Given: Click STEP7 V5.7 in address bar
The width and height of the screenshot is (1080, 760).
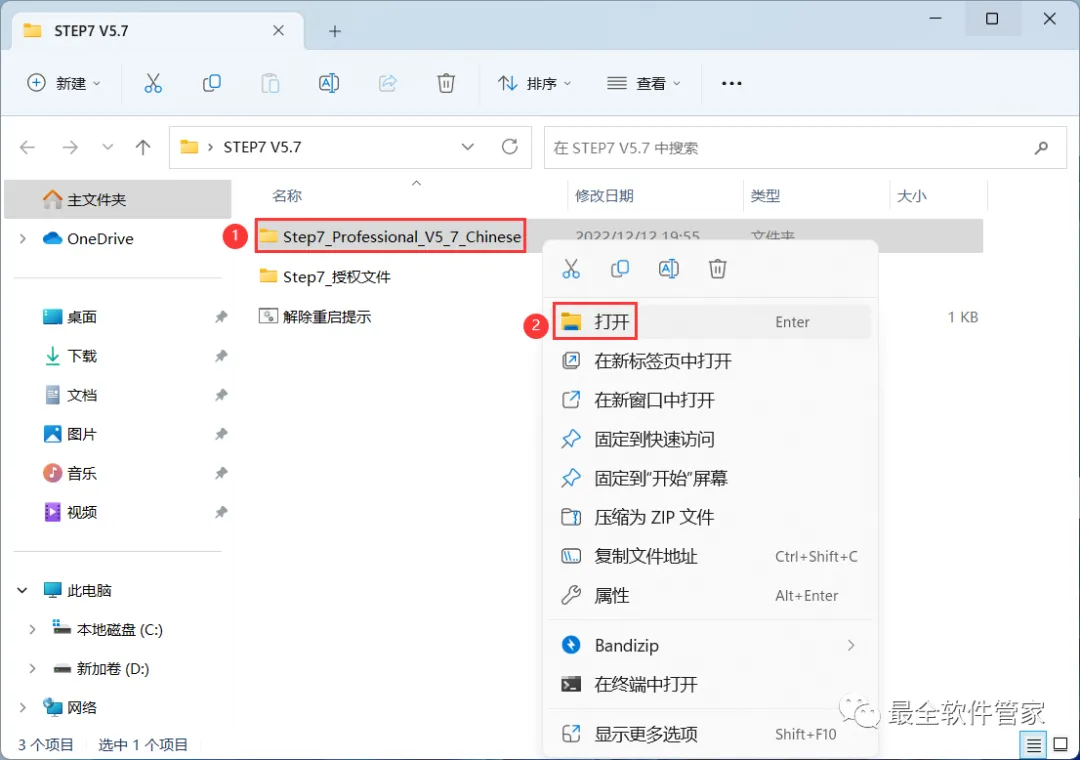Looking at the screenshot, I should point(262,147).
